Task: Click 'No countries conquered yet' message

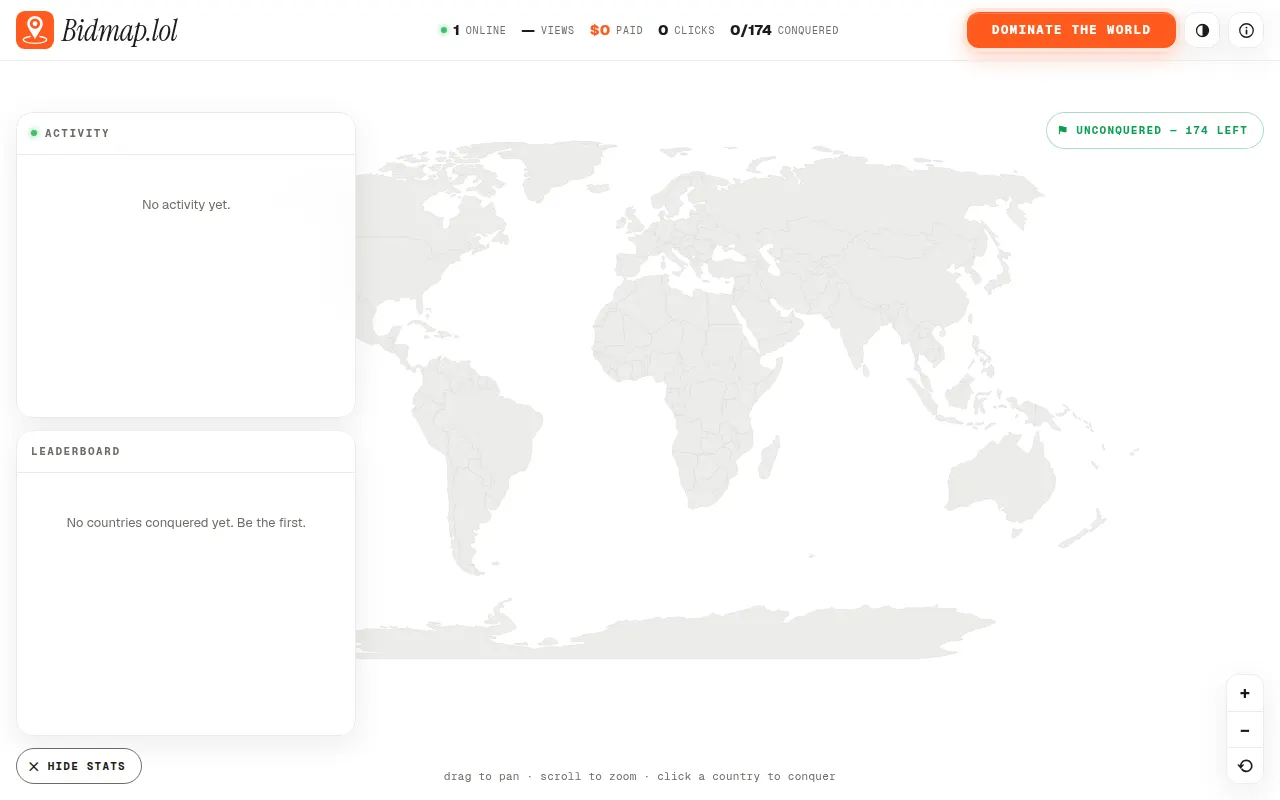Action: tap(186, 522)
